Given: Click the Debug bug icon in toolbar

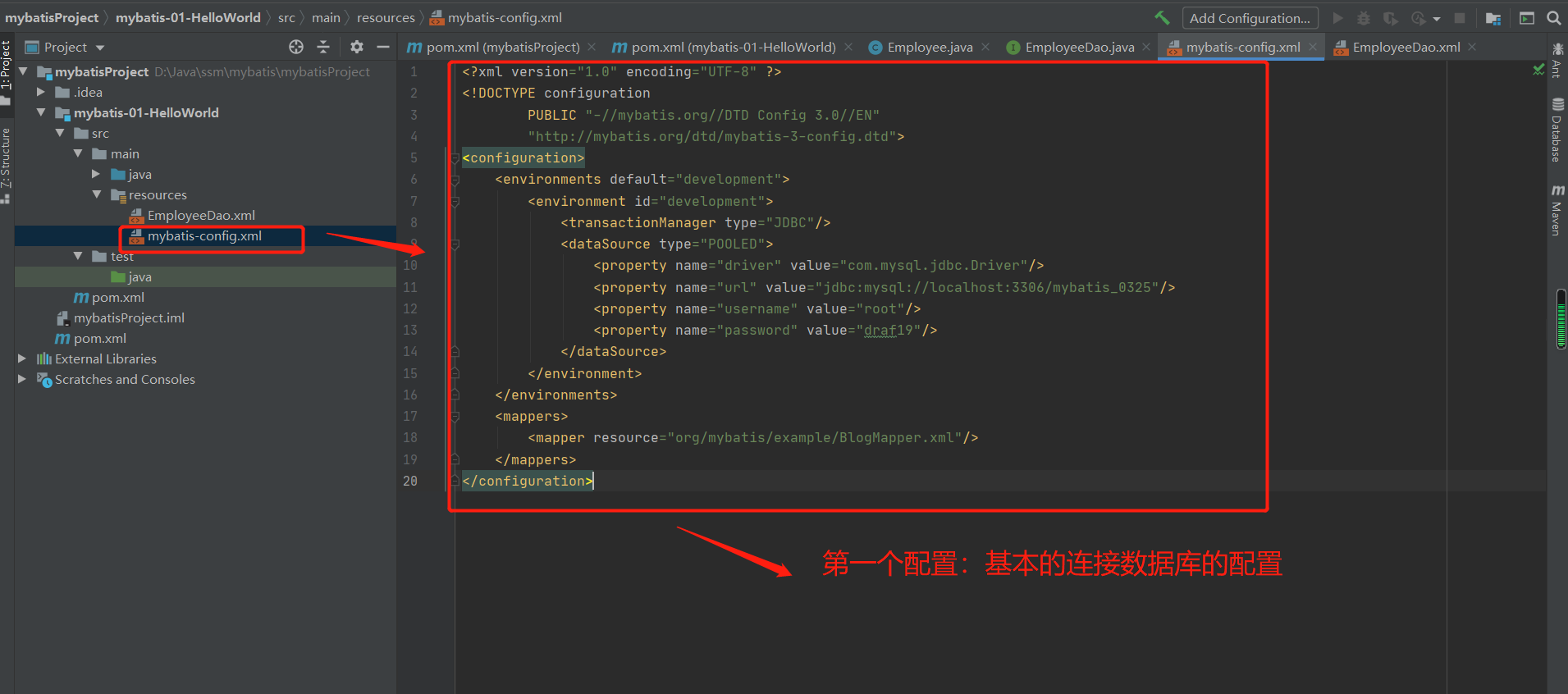Looking at the screenshot, I should 1364,18.
